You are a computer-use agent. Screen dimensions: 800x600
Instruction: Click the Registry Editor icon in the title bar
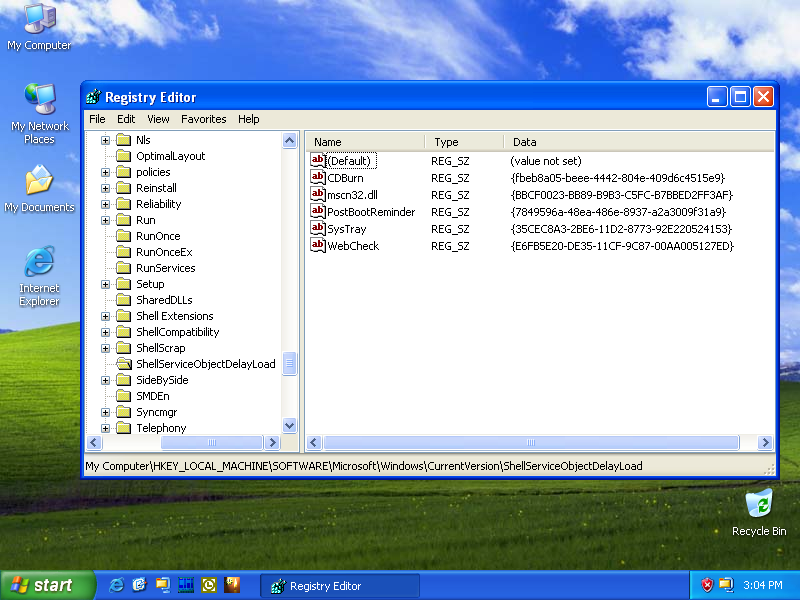(x=93, y=97)
